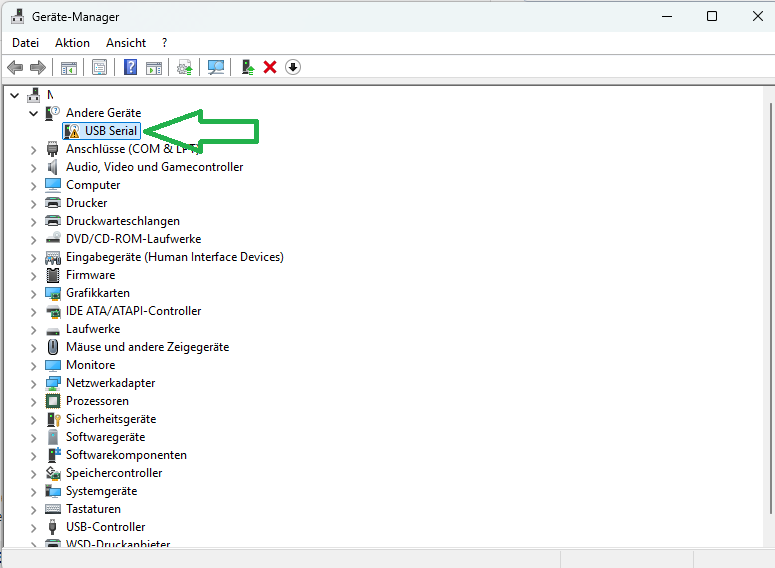
Task: Select the USB Serial device with warning icon
Action: tap(110, 131)
